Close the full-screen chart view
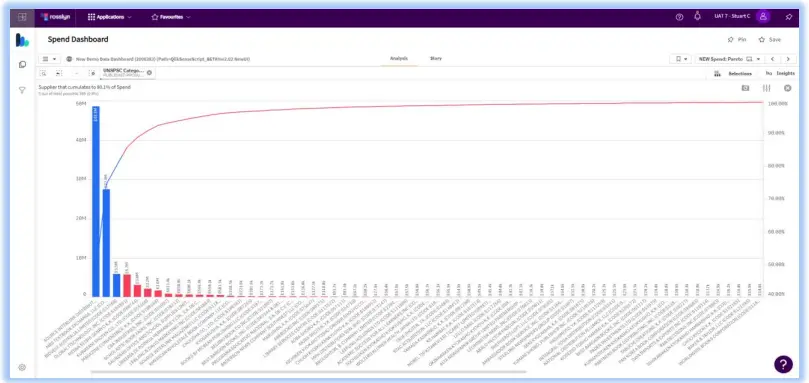Screen dimensions: 809x383 (788, 88)
